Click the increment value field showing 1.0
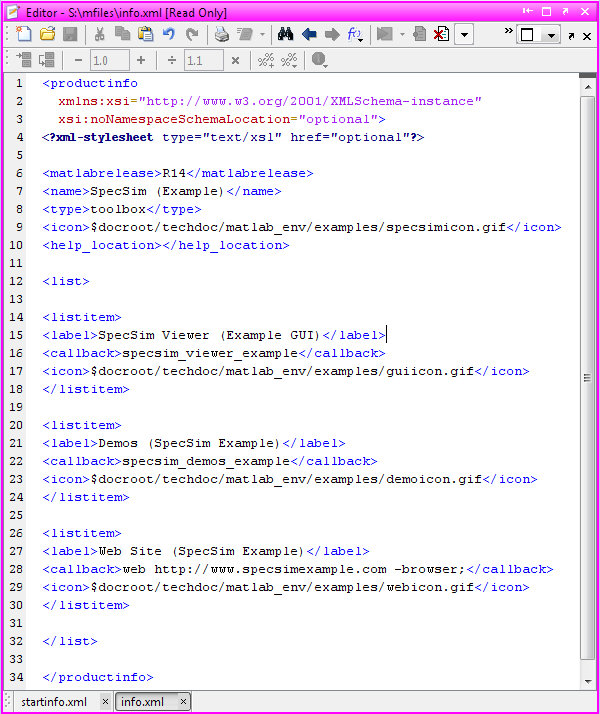Screen dimensions: 600x714 tap(109, 61)
